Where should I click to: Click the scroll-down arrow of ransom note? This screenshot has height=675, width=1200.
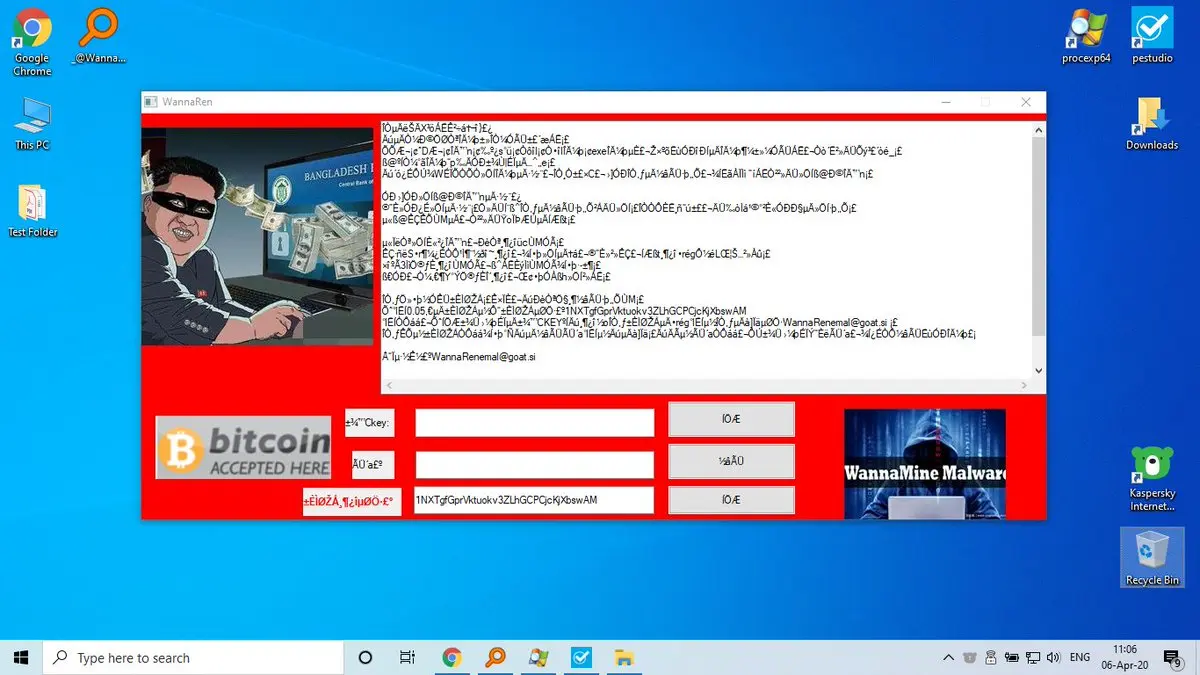click(x=1037, y=370)
